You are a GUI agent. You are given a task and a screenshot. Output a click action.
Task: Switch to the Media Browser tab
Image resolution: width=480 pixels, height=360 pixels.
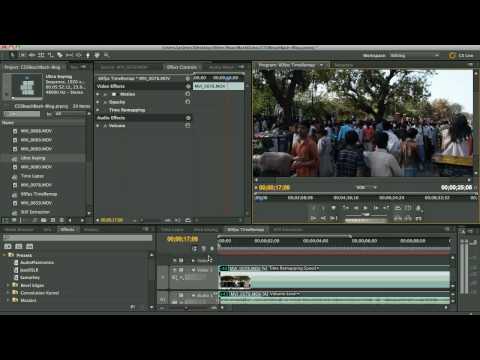(x=19, y=230)
